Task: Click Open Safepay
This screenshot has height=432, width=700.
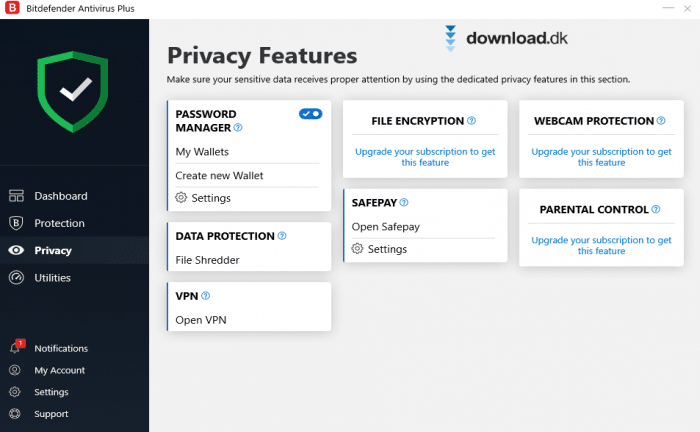Action: pyautogui.click(x=386, y=226)
